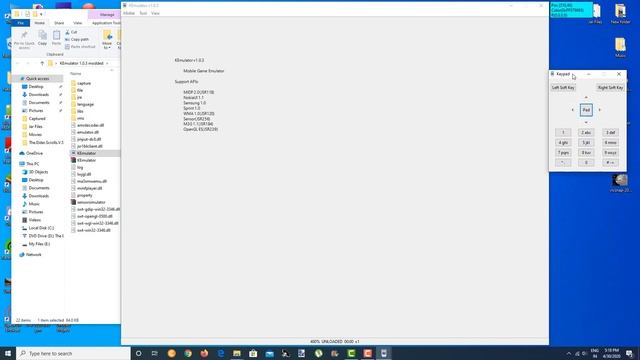
Task: Select Network in the navigation pane
Action: click(x=33, y=254)
